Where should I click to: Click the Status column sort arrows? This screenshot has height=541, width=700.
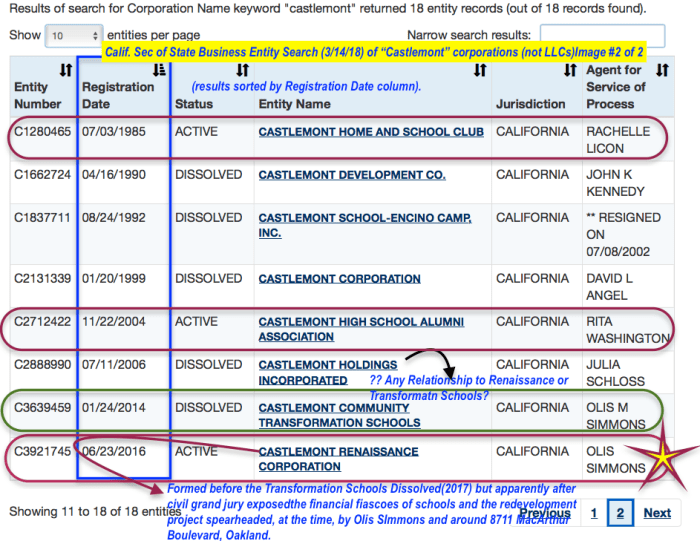242,70
